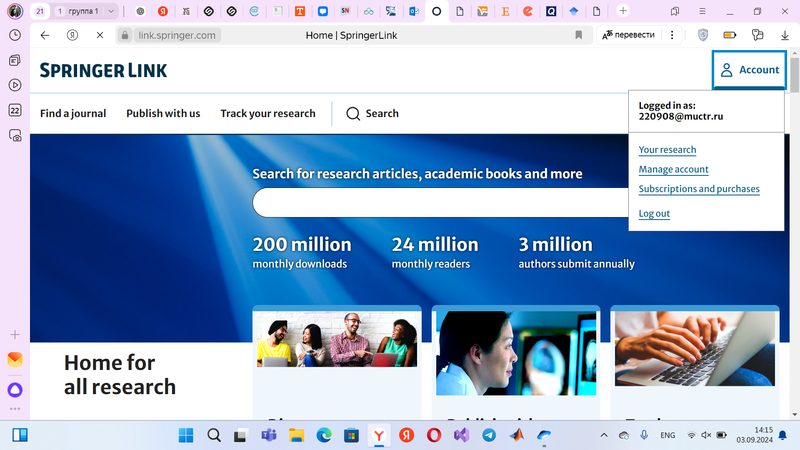Click the 21 tabs counter badge

click(x=40, y=11)
